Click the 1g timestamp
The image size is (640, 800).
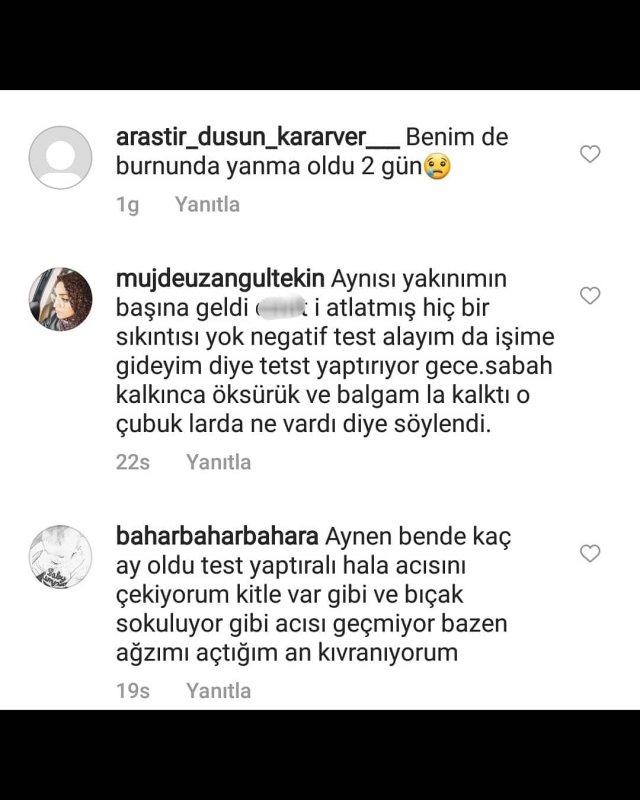pyautogui.click(x=128, y=205)
